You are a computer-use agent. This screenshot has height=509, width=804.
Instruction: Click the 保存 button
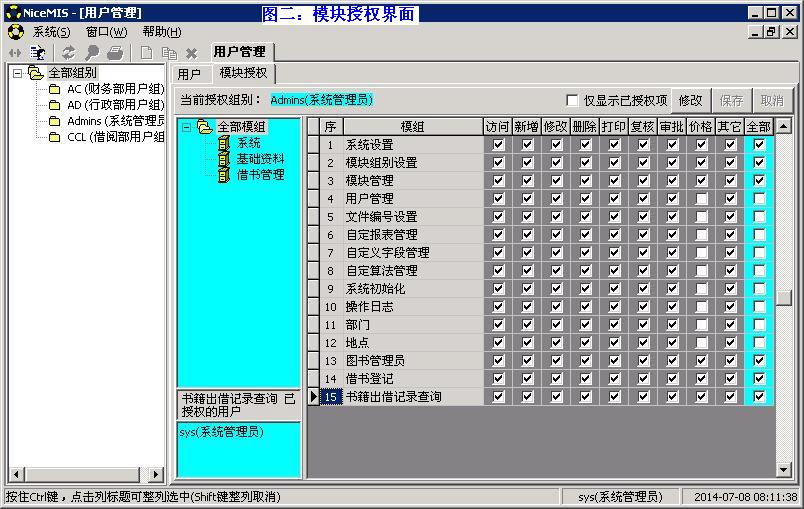tap(732, 100)
